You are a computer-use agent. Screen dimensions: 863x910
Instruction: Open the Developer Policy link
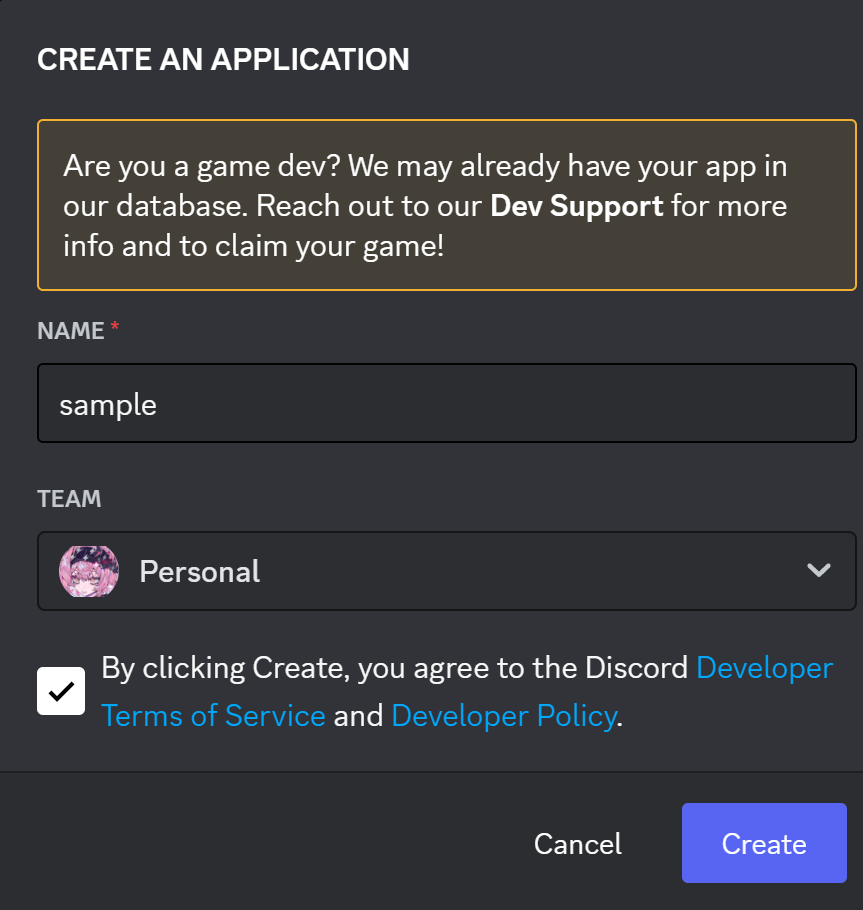coord(504,715)
